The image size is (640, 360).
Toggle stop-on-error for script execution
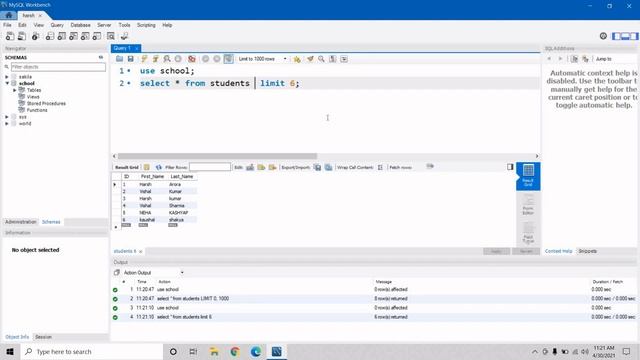tap(191, 59)
